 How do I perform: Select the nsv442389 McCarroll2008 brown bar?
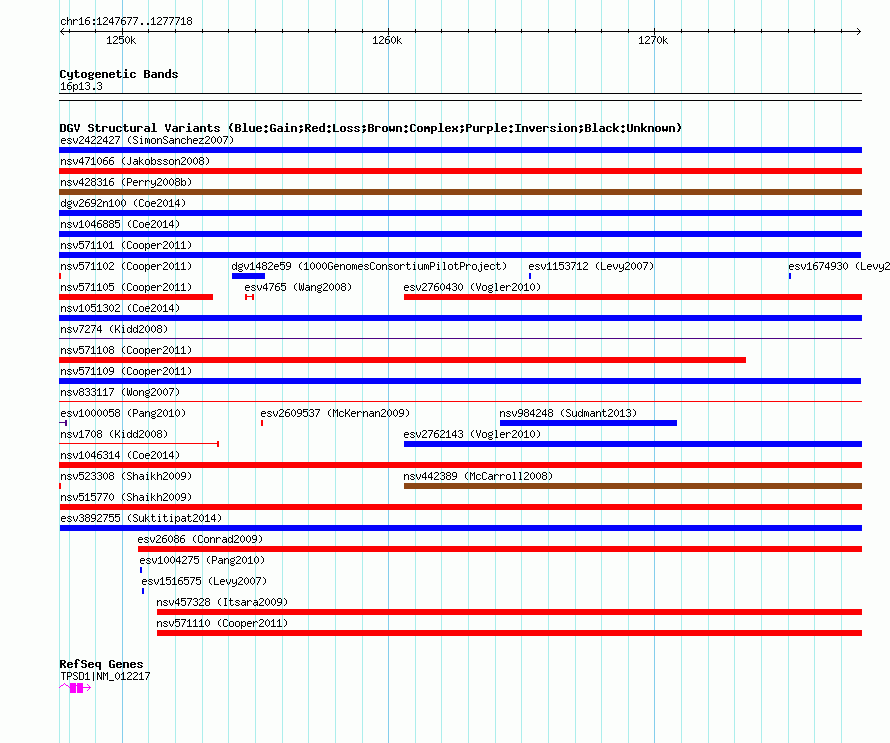(x=633, y=486)
